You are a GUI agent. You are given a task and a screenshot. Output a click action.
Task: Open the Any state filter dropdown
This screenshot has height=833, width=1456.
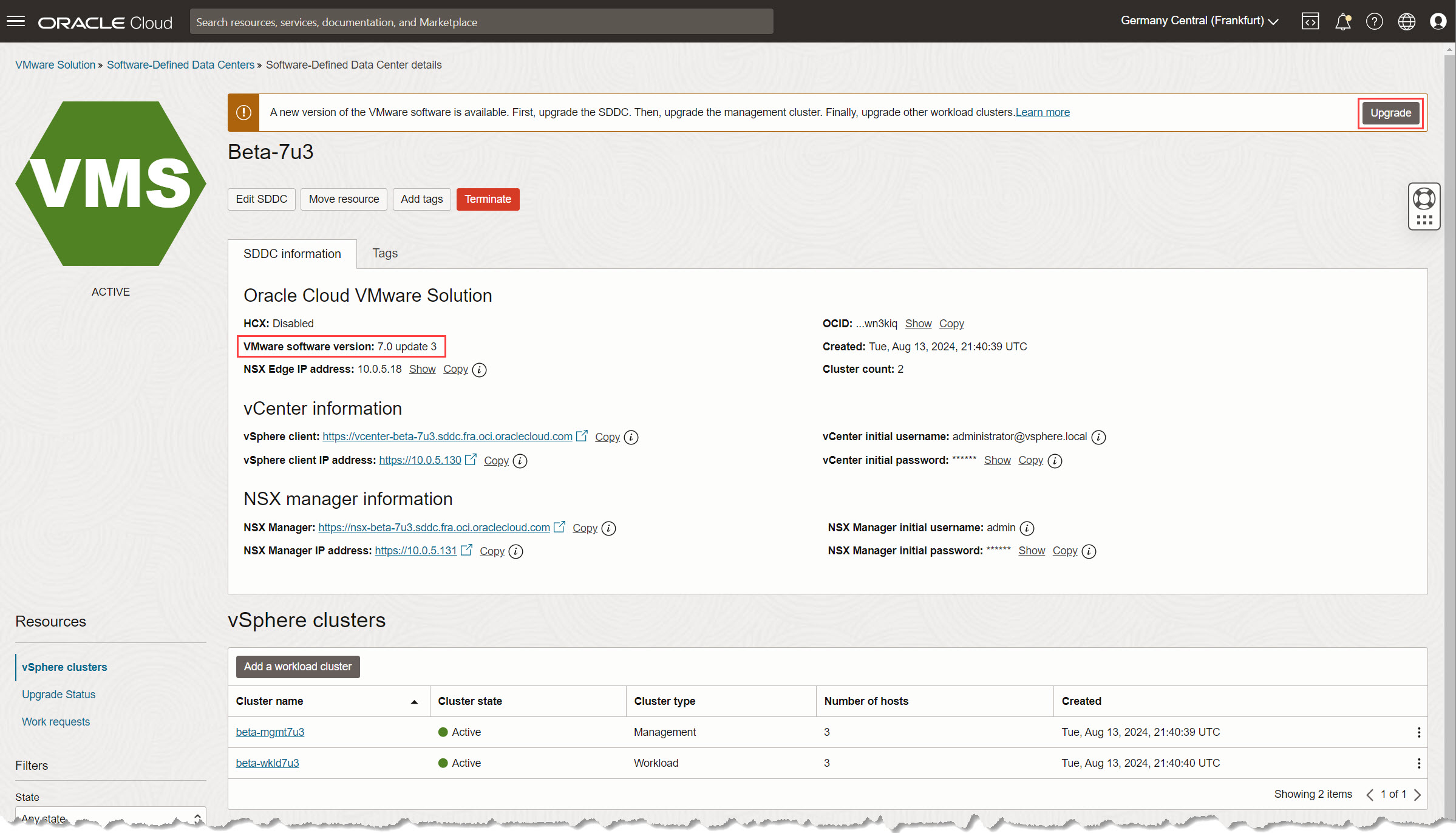pyautogui.click(x=110, y=818)
